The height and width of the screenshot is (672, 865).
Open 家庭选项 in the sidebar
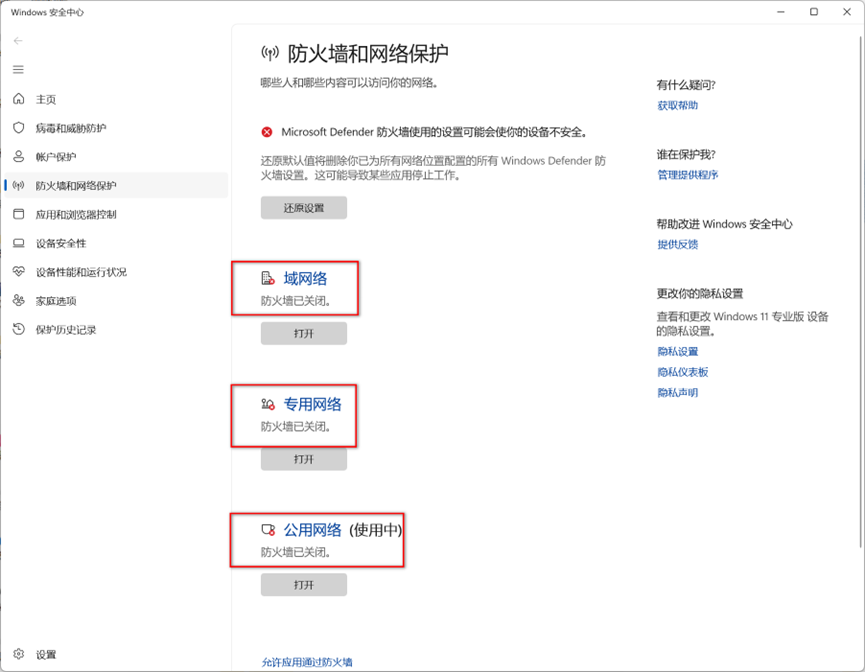click(x=55, y=300)
